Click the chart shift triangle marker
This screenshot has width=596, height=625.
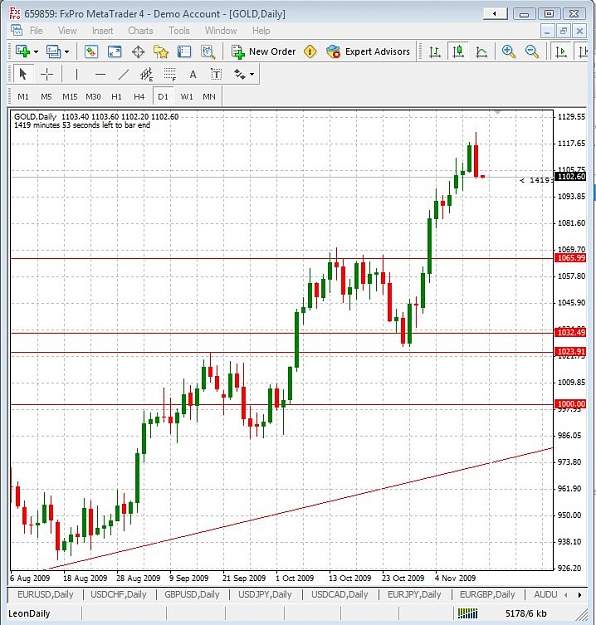click(x=497, y=113)
